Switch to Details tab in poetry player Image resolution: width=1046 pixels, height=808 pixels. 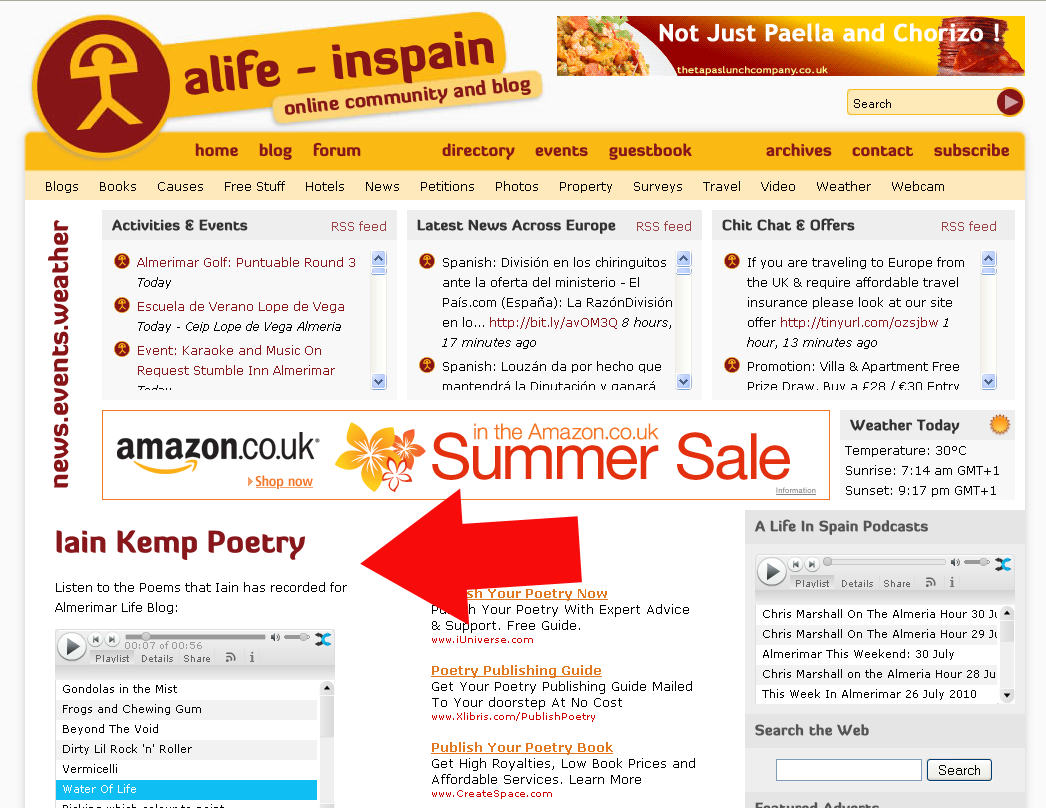[x=157, y=659]
